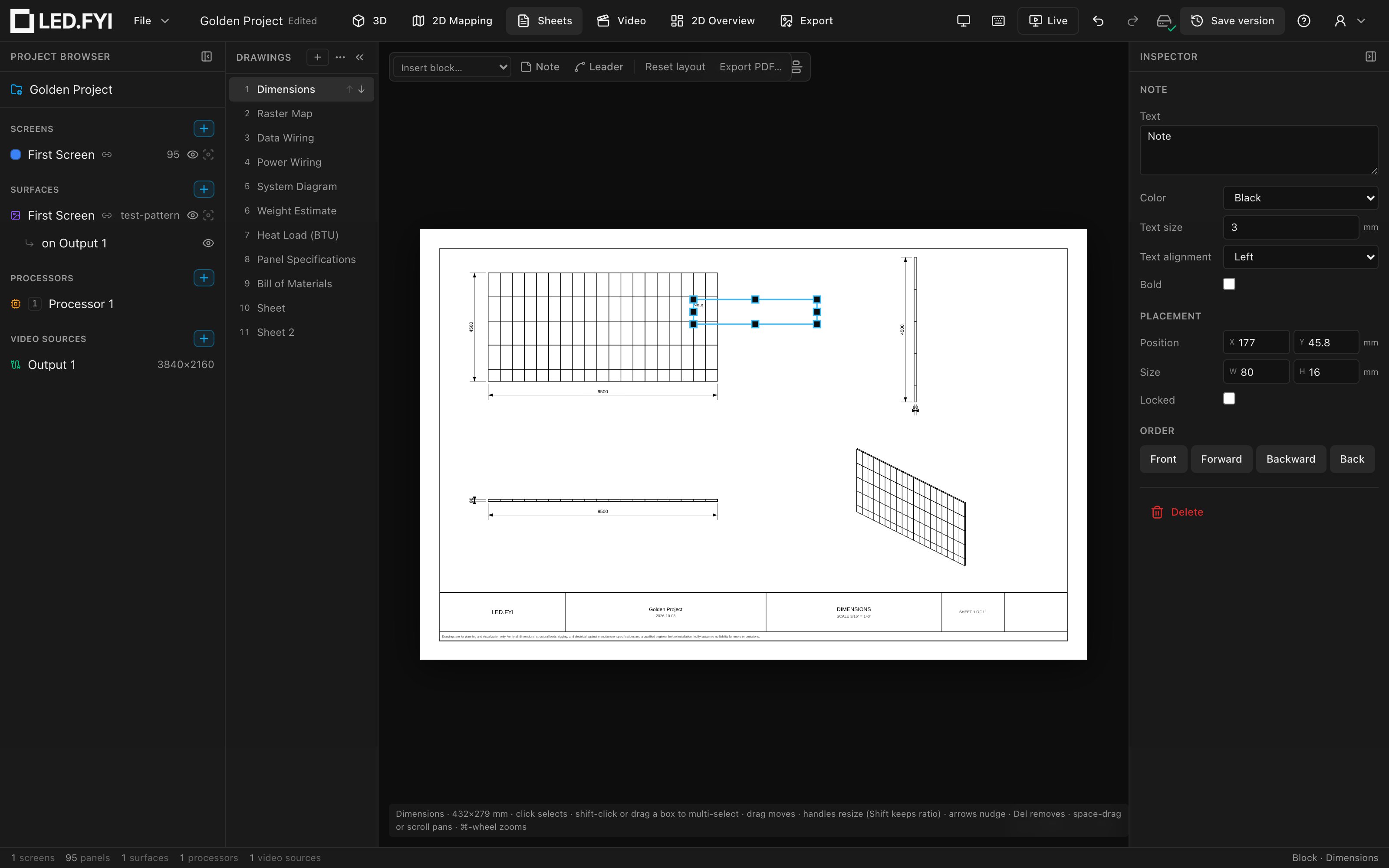The image size is (1389, 868).
Task: Open Text alignment dropdown set to Left
Action: (1300, 256)
